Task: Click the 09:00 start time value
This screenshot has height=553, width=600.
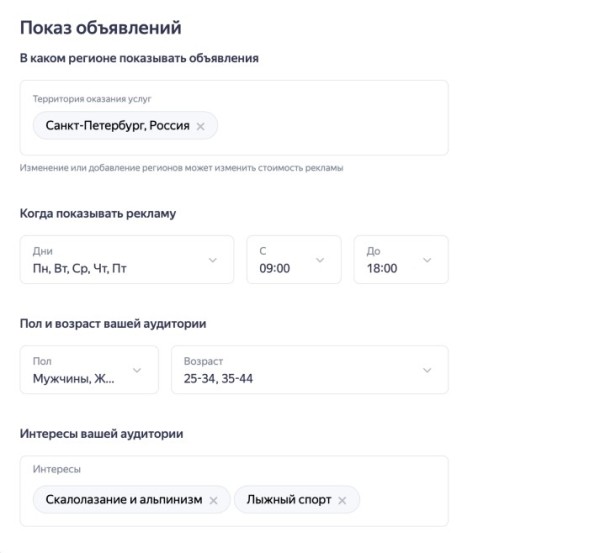Action: 274,268
